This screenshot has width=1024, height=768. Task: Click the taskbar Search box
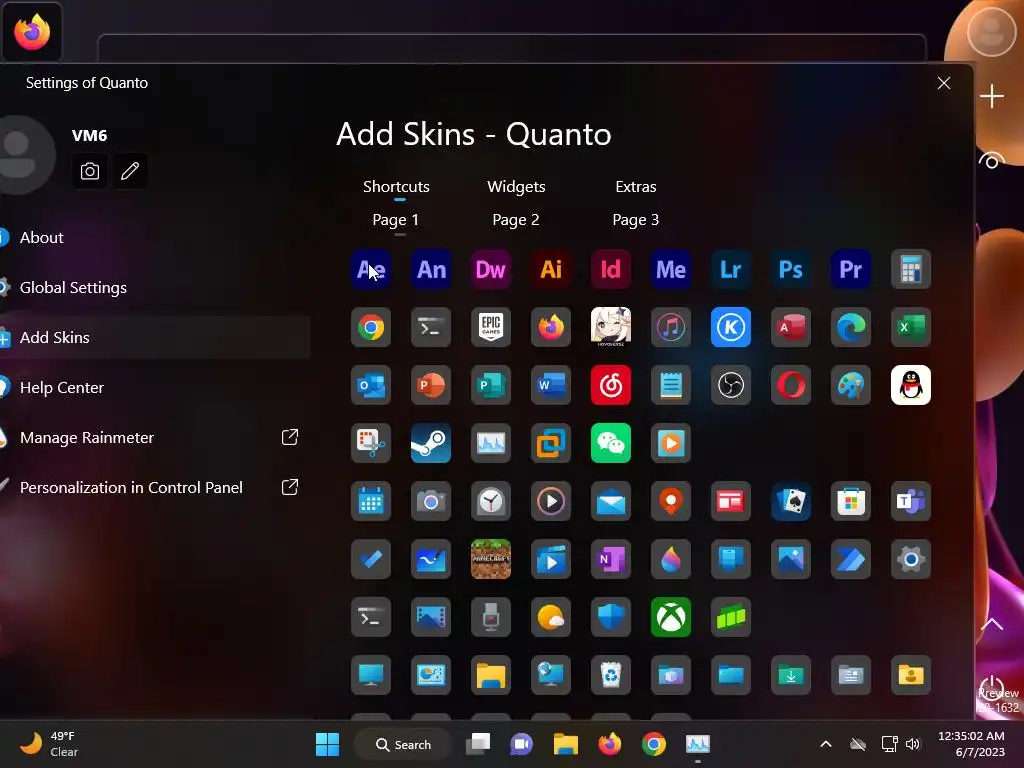click(403, 744)
